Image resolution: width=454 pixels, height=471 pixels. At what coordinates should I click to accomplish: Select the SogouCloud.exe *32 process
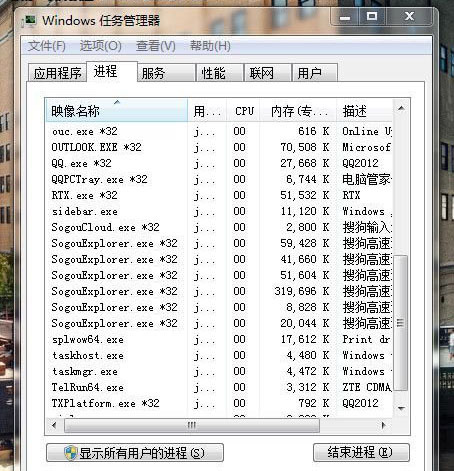219,227
